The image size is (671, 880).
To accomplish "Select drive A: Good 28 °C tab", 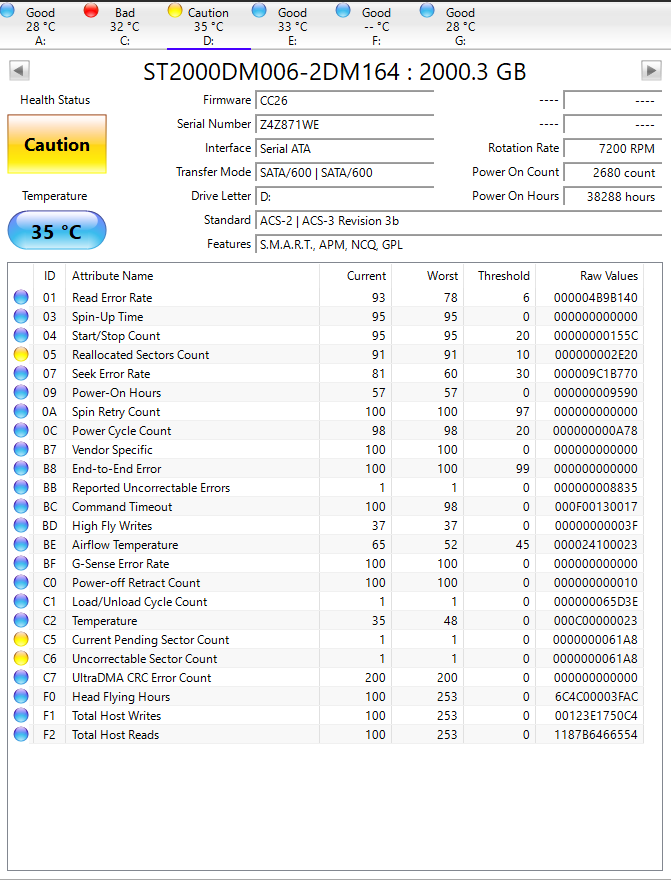I will [x=40, y=26].
